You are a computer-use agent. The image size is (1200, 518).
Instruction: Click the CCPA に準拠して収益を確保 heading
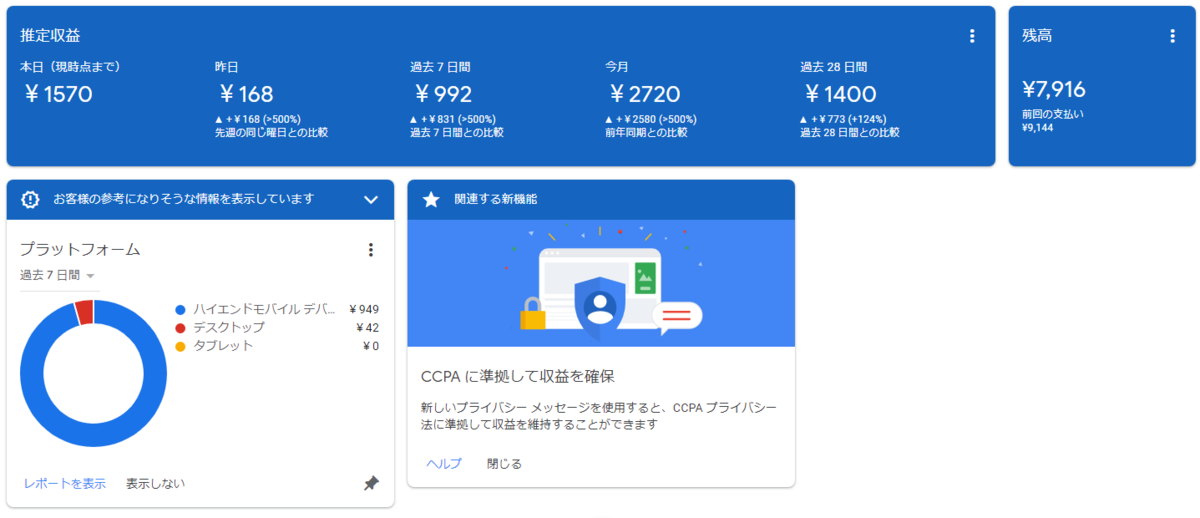[517, 376]
